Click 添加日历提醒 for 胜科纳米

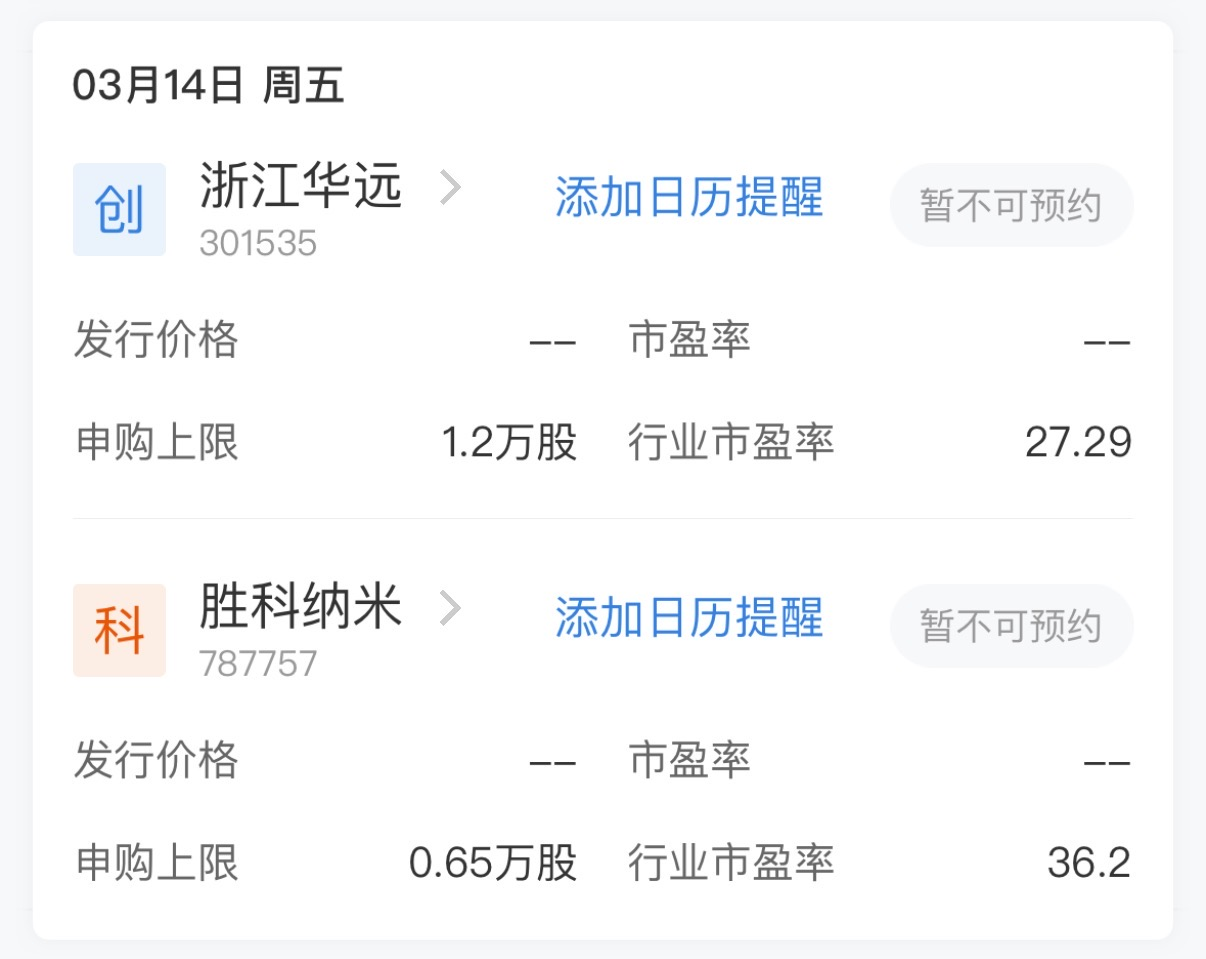point(689,617)
